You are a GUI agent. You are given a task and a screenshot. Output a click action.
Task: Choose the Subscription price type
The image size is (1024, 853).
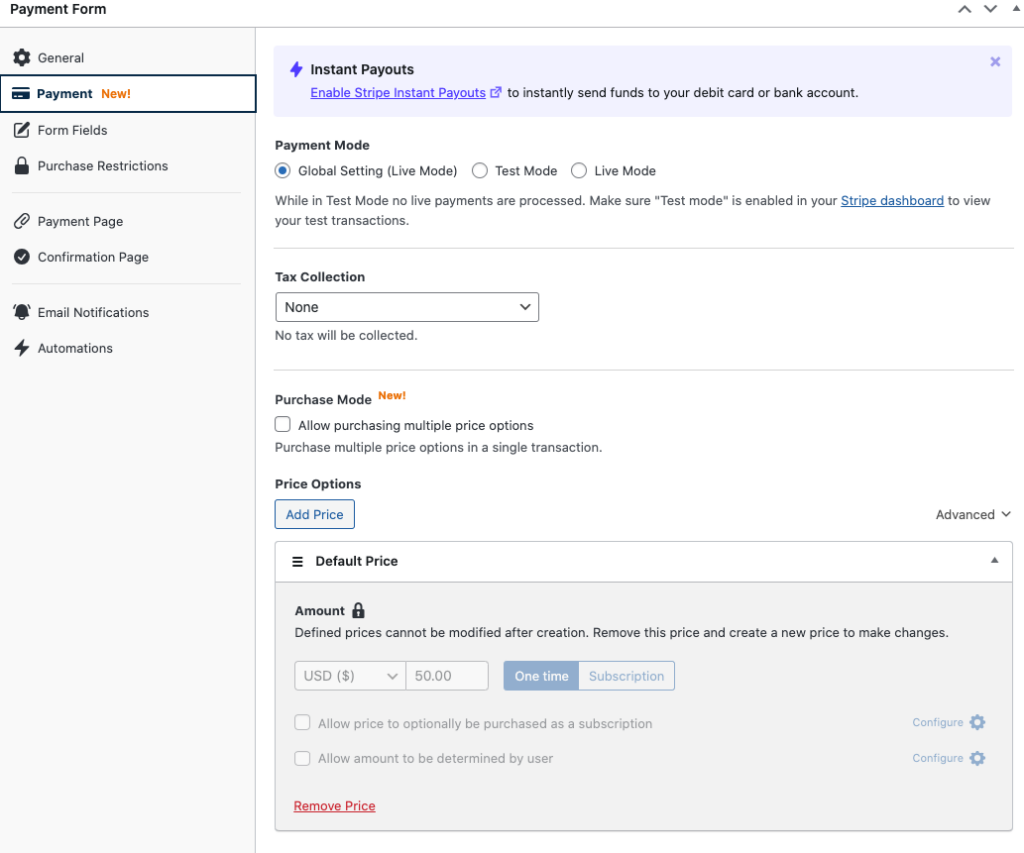click(626, 676)
